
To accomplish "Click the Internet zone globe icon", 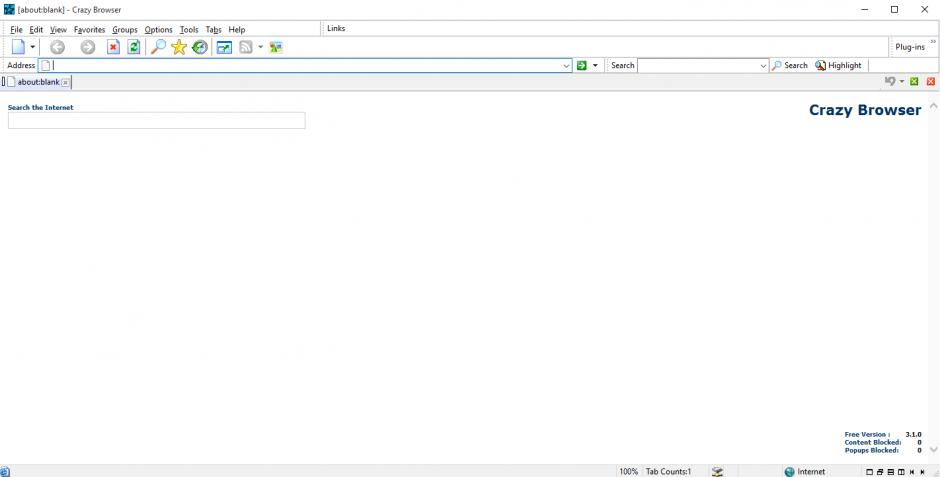I will pos(790,472).
